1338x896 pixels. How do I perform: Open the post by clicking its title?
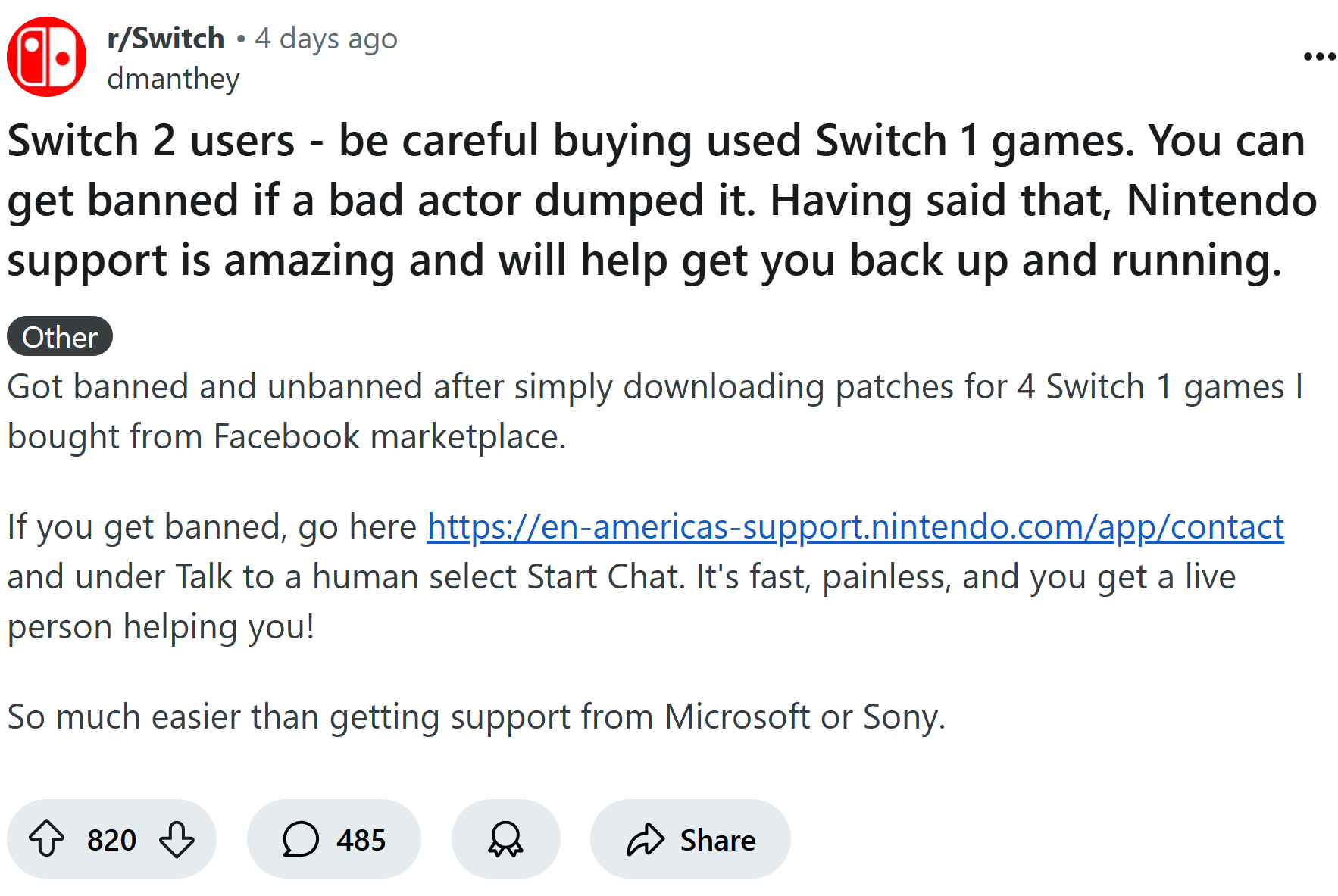(x=663, y=201)
